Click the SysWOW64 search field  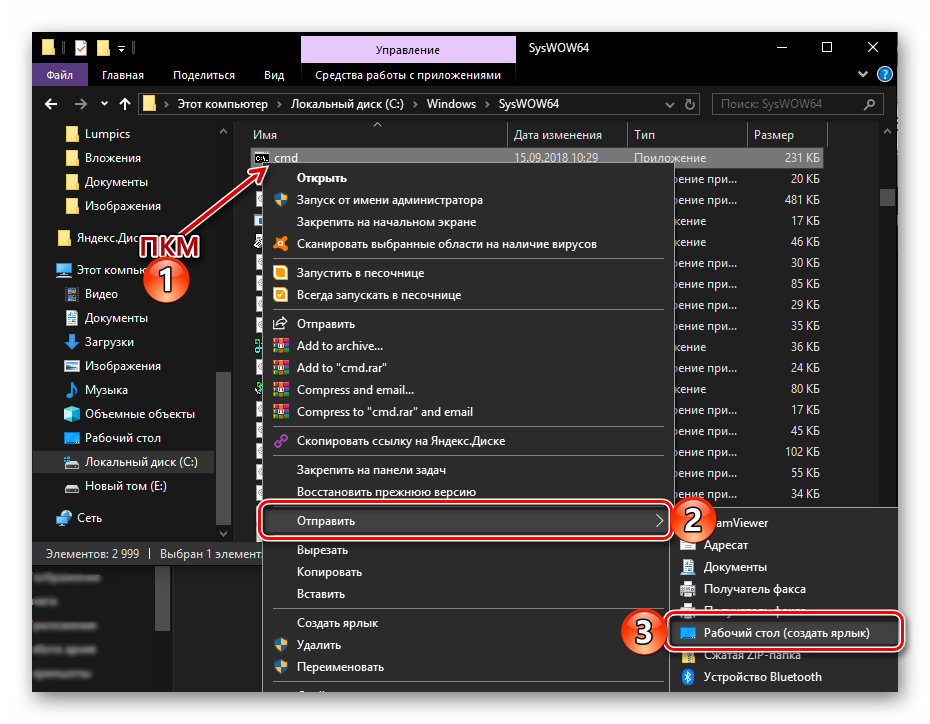[x=797, y=104]
